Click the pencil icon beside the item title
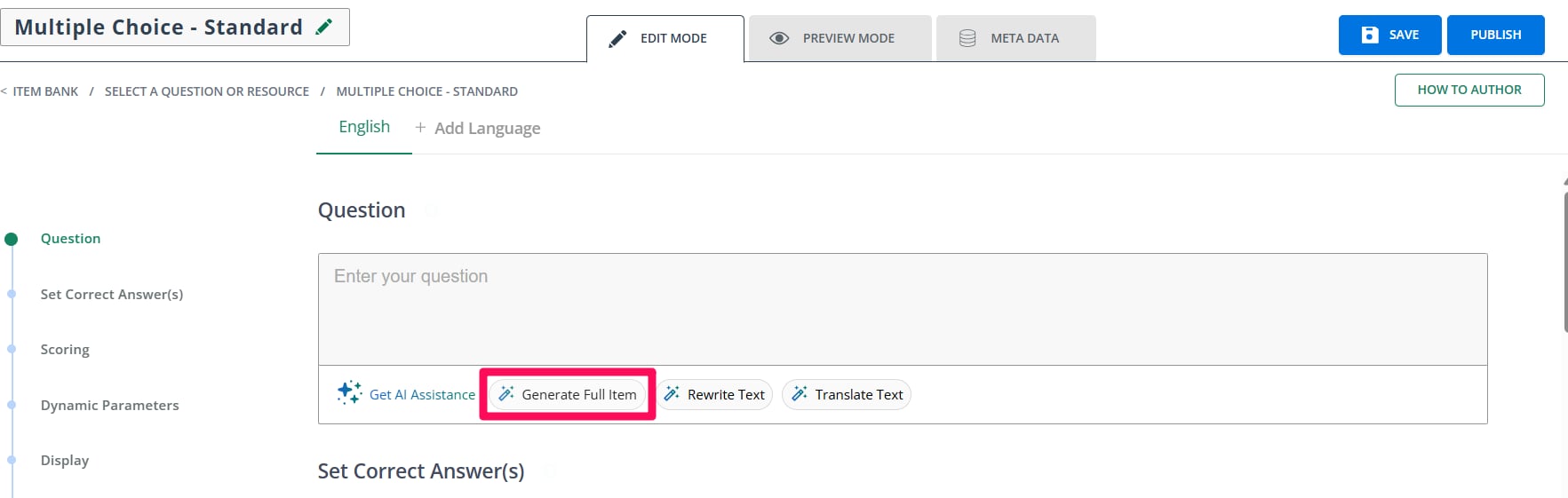Screen dimensions: 1568x498 click(324, 27)
